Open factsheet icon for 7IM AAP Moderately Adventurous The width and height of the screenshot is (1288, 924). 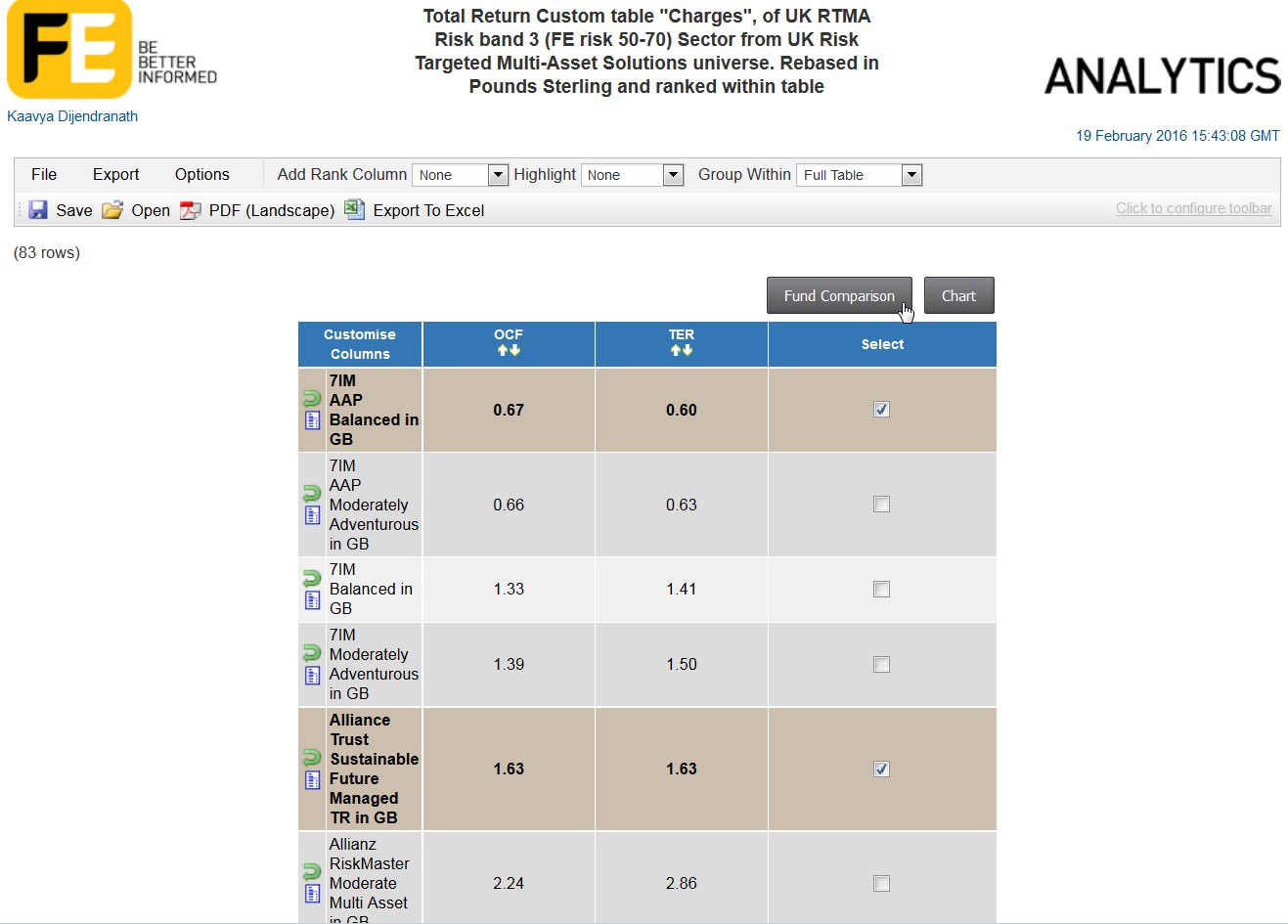[x=313, y=515]
